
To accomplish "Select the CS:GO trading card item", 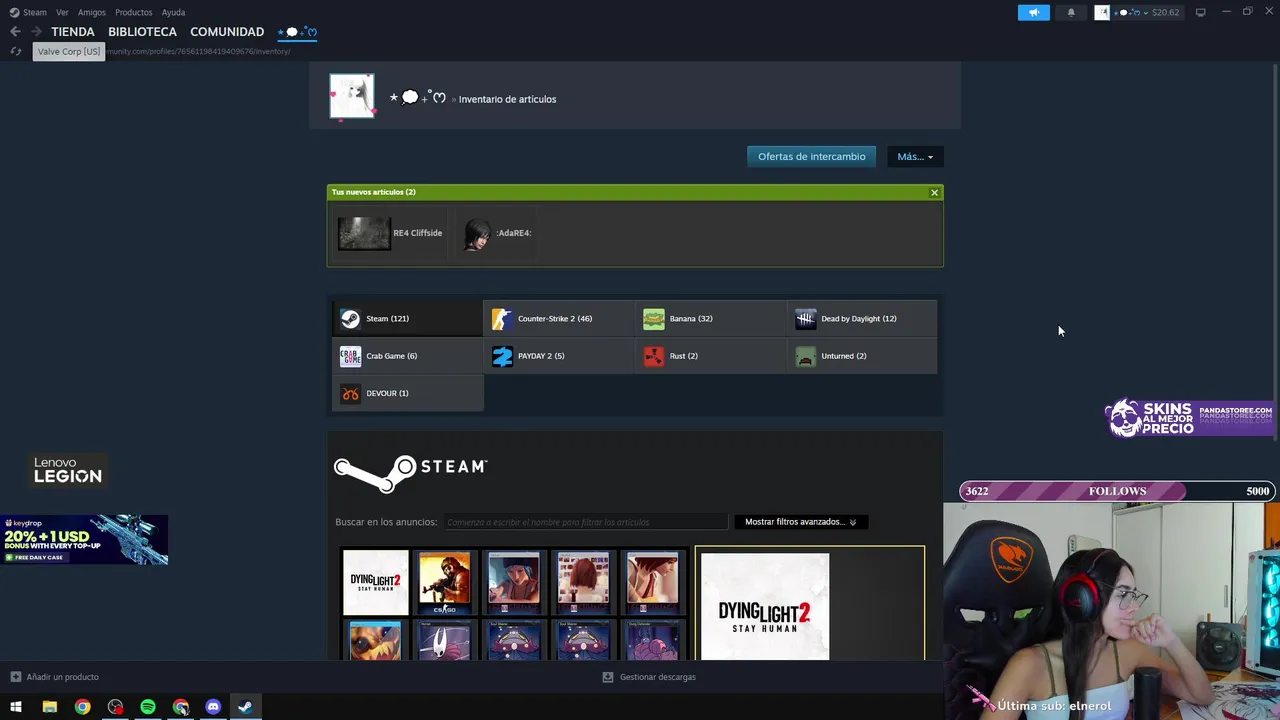I will (x=445, y=582).
